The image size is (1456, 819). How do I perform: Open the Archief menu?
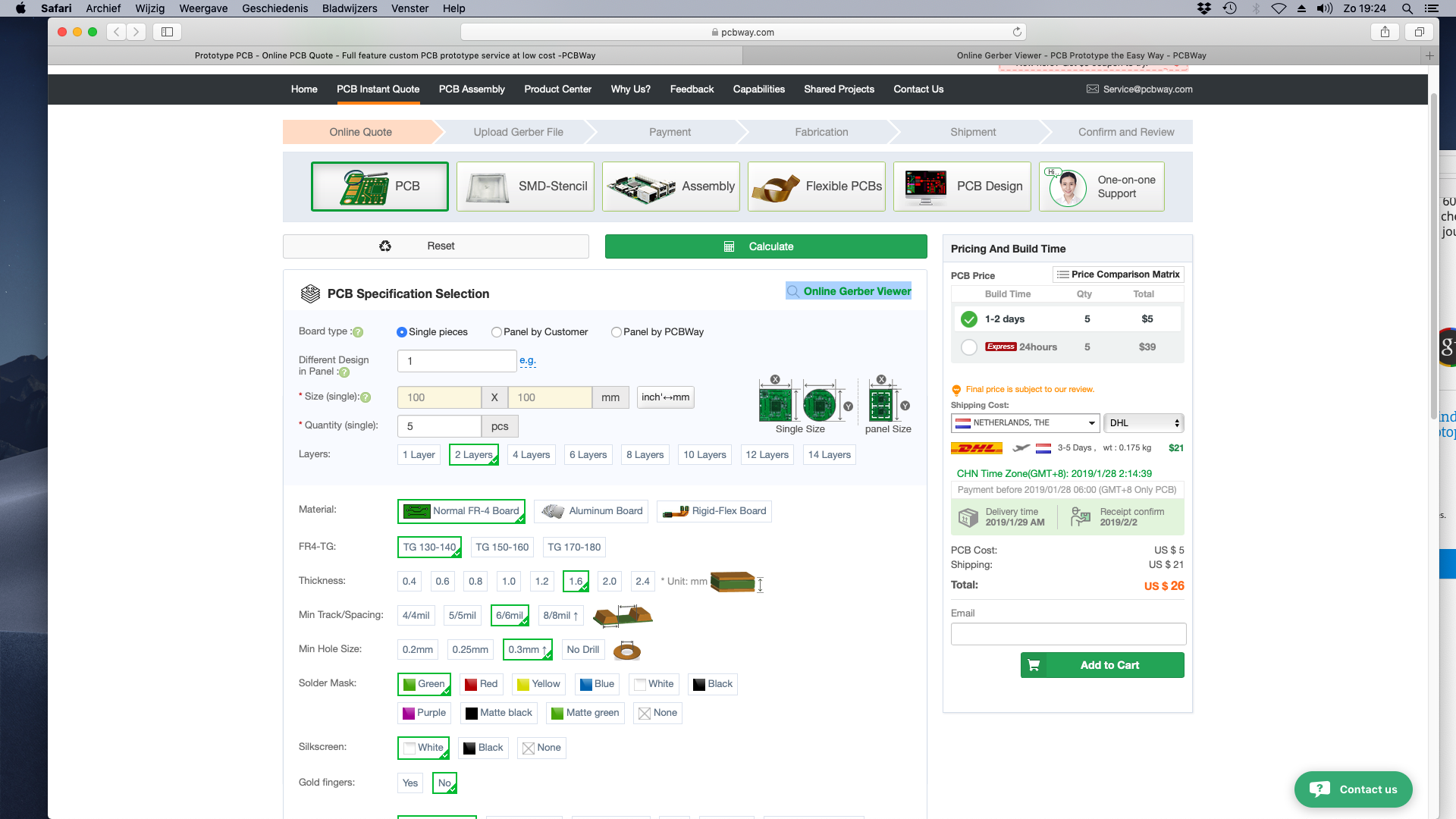coord(103,8)
